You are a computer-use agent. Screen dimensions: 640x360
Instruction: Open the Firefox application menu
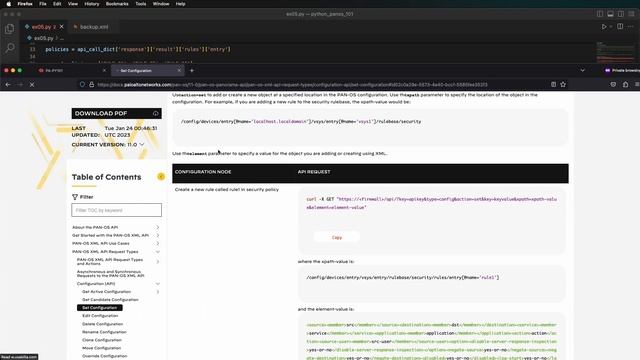tap(25, 4)
